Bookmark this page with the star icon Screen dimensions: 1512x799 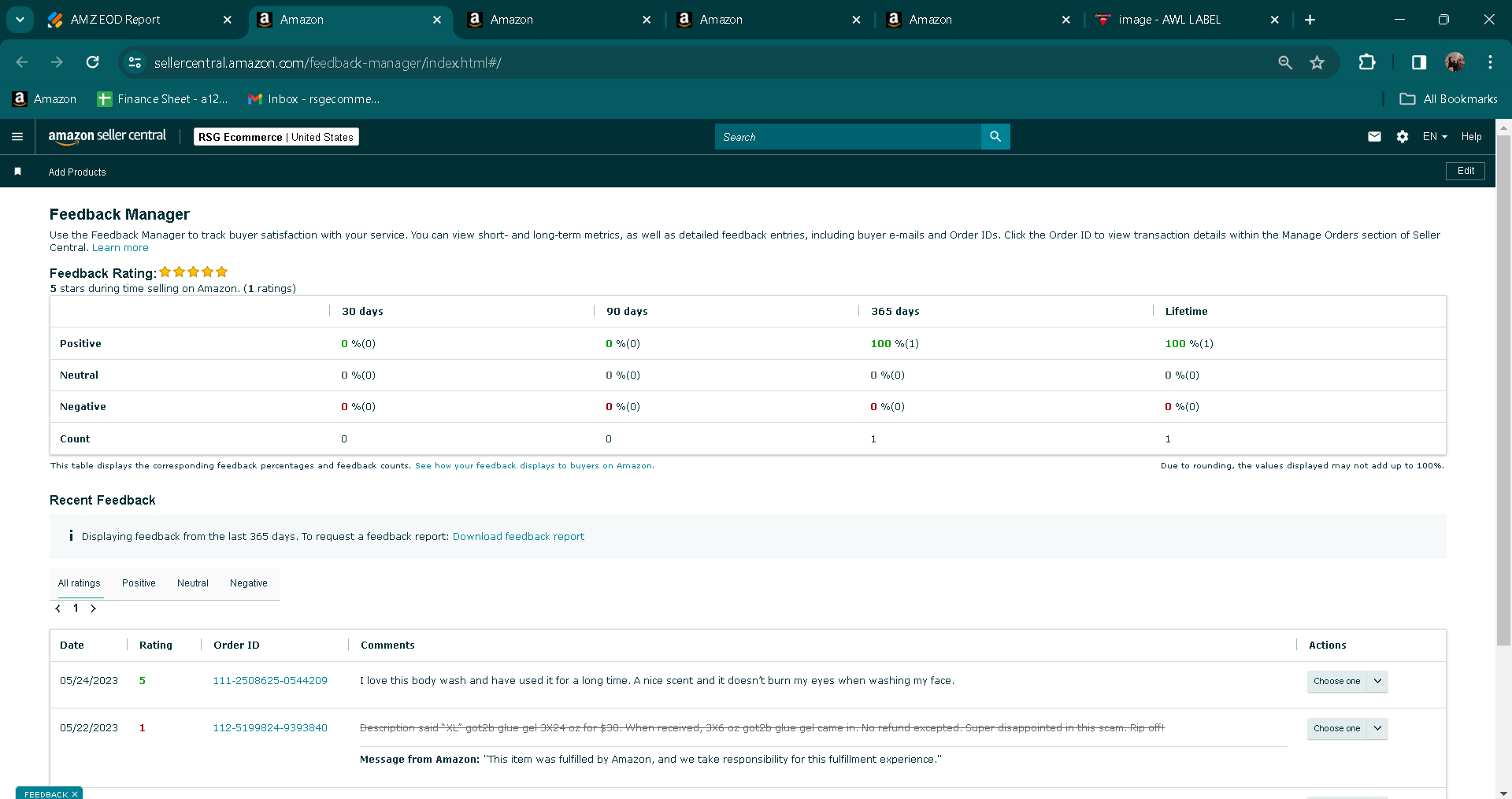pos(1317,62)
